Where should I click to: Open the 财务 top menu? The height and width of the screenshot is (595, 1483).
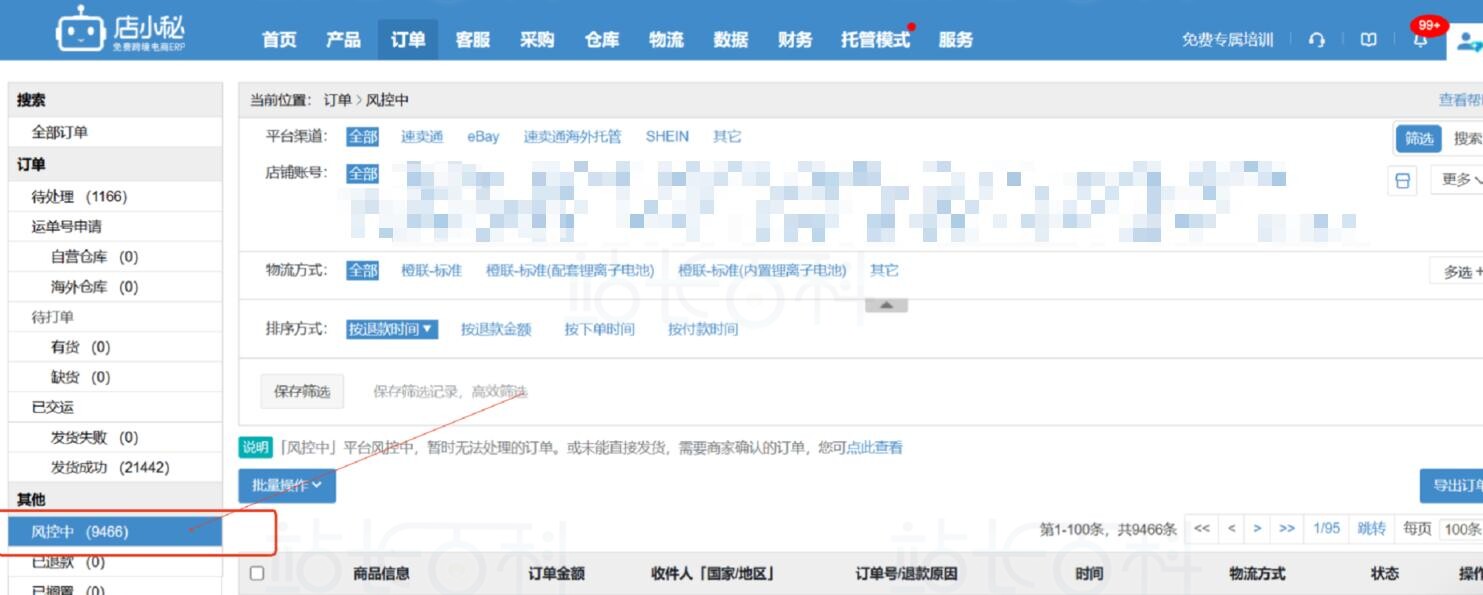795,40
